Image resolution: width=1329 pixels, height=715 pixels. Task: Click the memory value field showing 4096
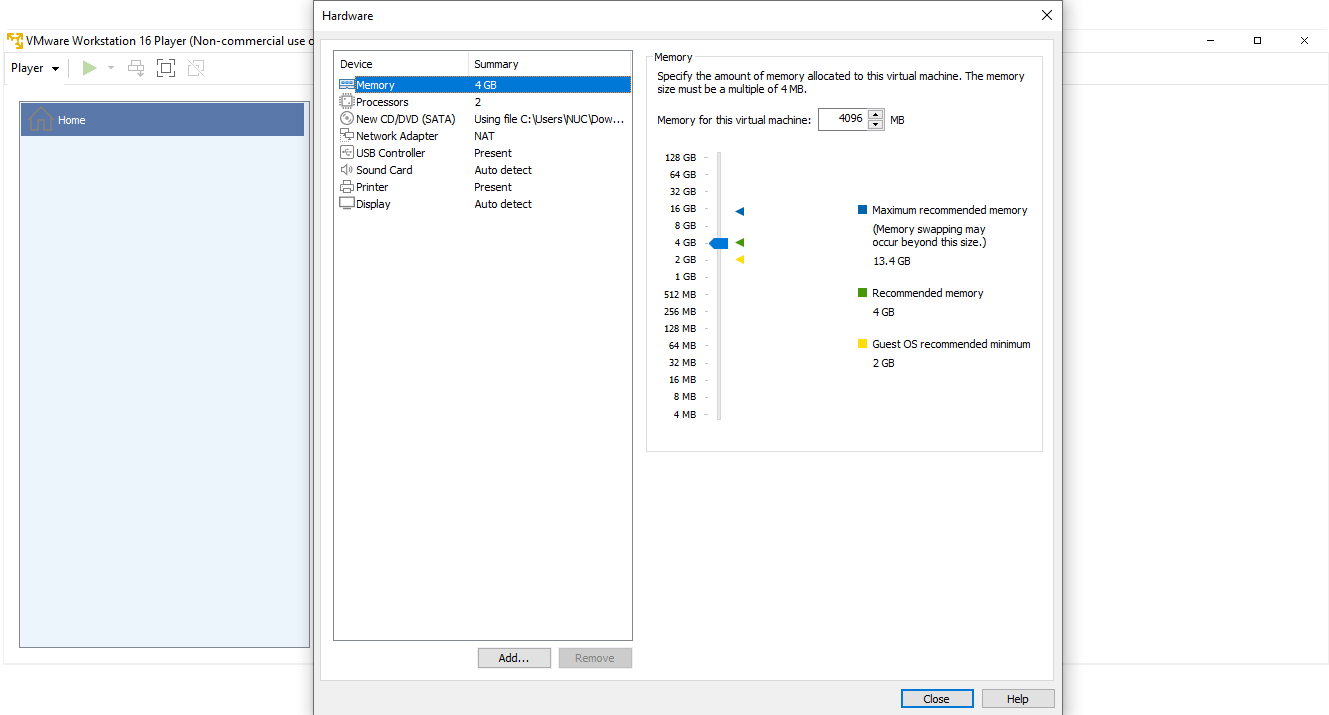coord(843,119)
